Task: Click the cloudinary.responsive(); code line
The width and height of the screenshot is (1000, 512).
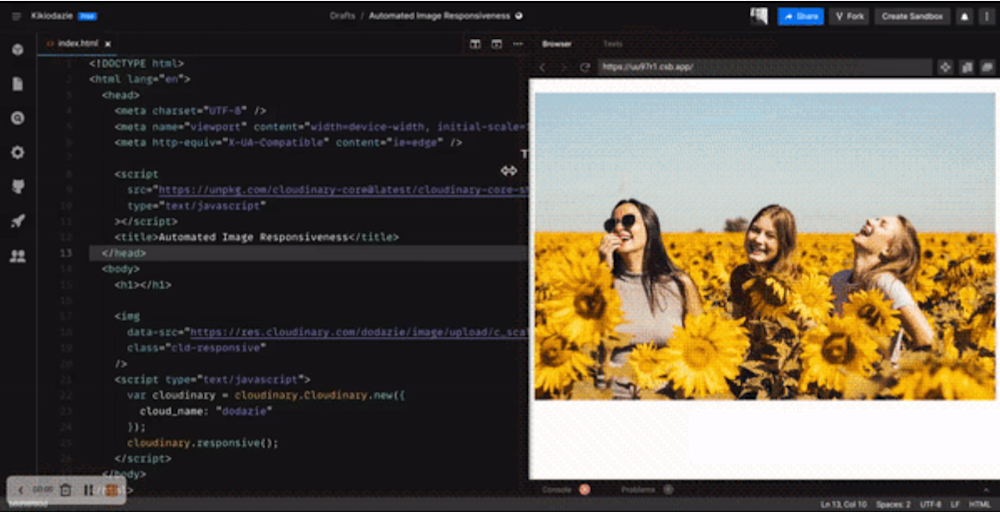Action: [203, 443]
